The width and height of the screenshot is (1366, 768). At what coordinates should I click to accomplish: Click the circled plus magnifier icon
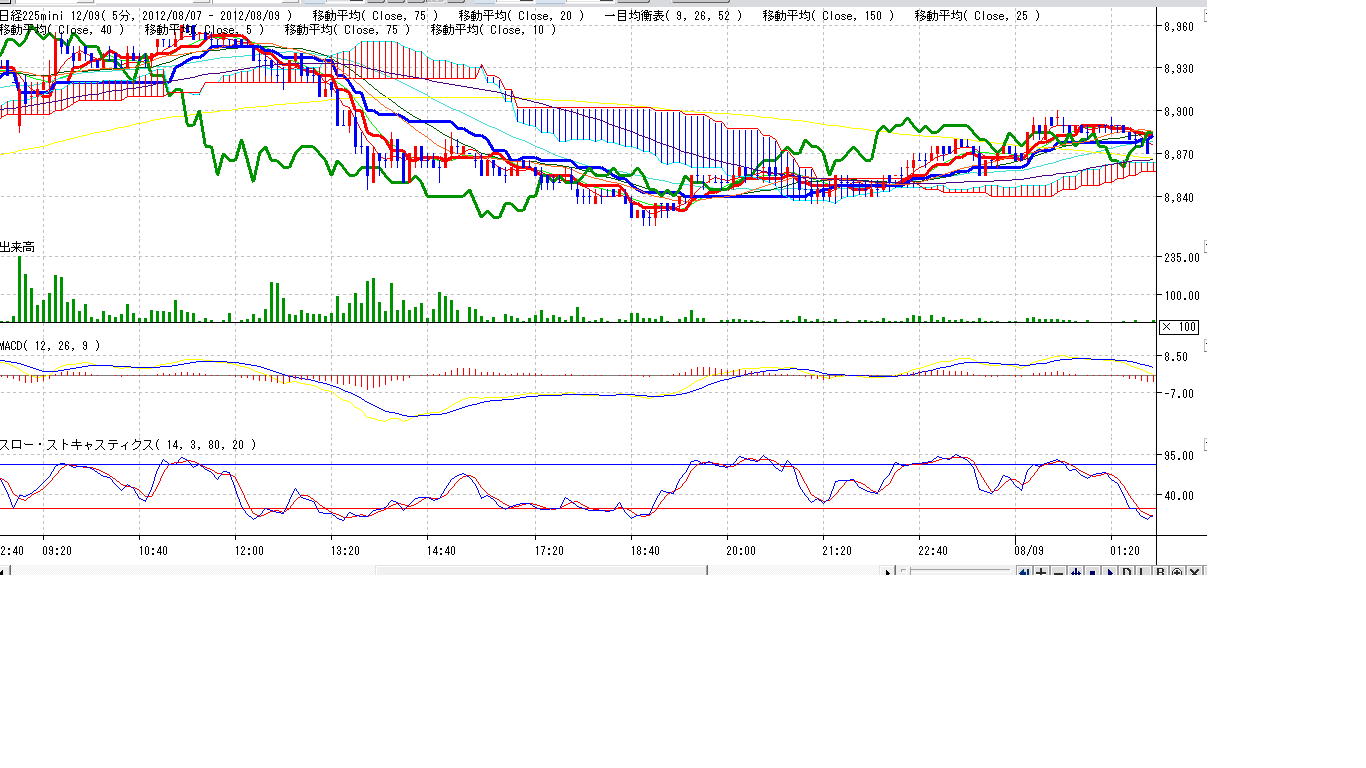1177,572
